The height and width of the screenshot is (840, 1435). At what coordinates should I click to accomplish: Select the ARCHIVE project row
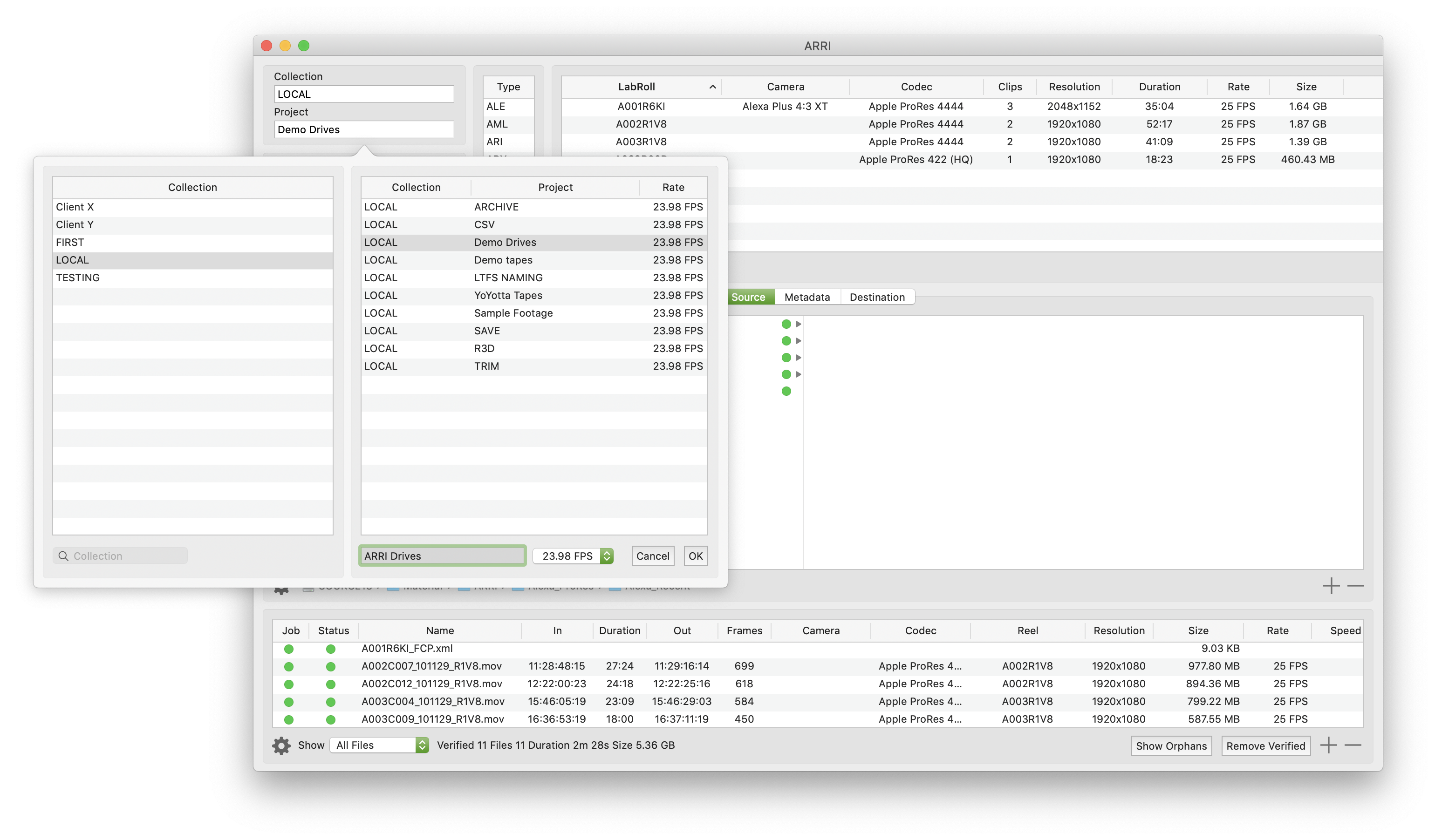pos(534,207)
